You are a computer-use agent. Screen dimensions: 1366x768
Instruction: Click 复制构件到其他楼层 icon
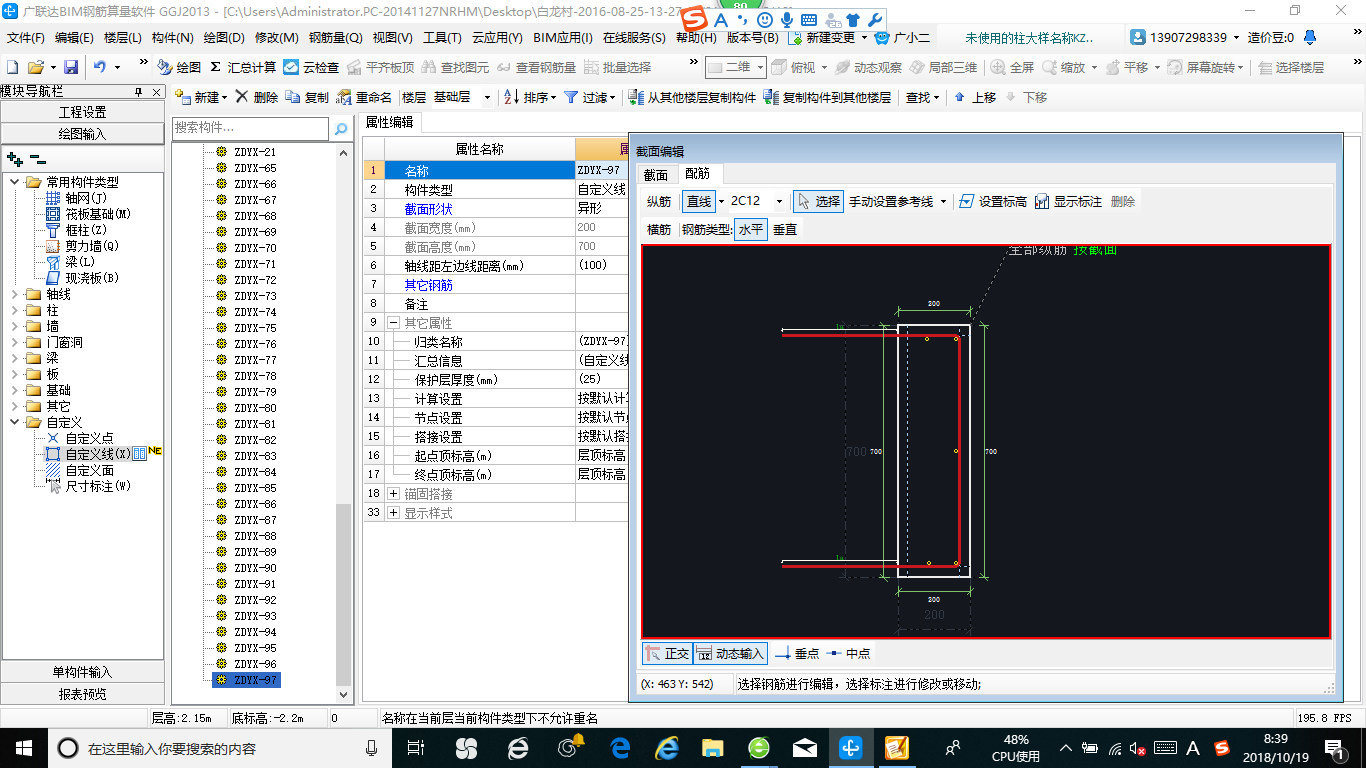pos(827,97)
